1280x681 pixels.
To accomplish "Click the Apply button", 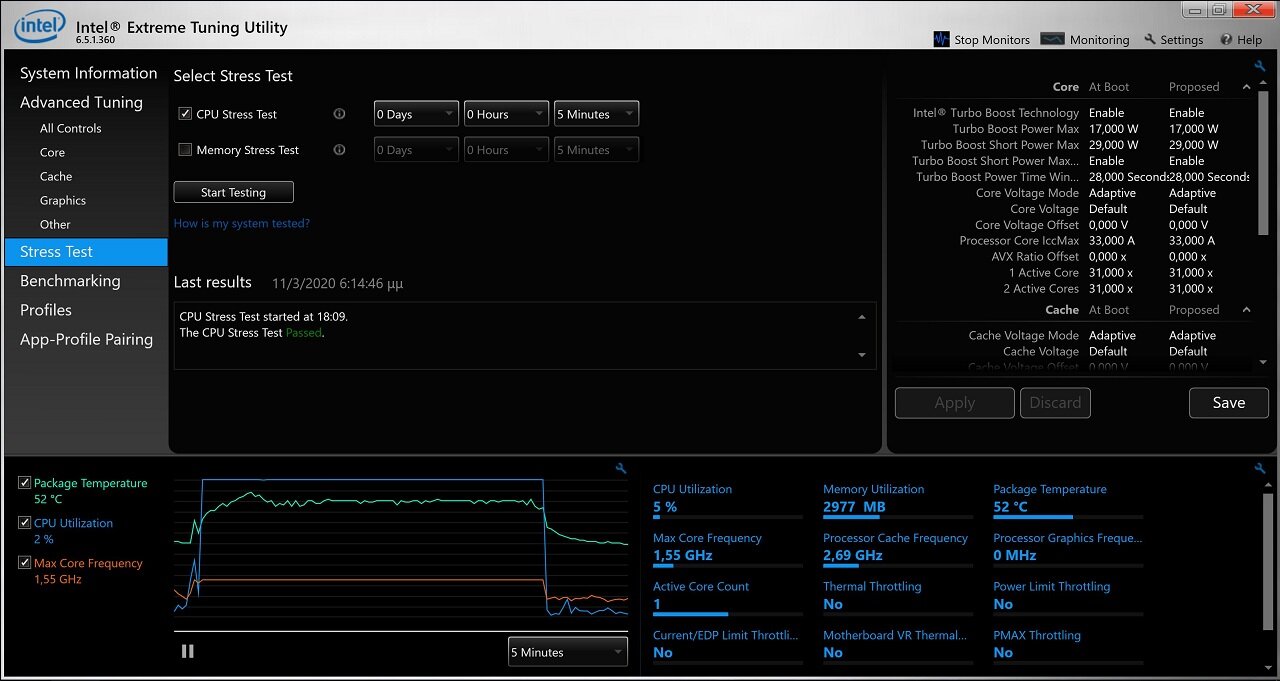I will (x=954, y=403).
